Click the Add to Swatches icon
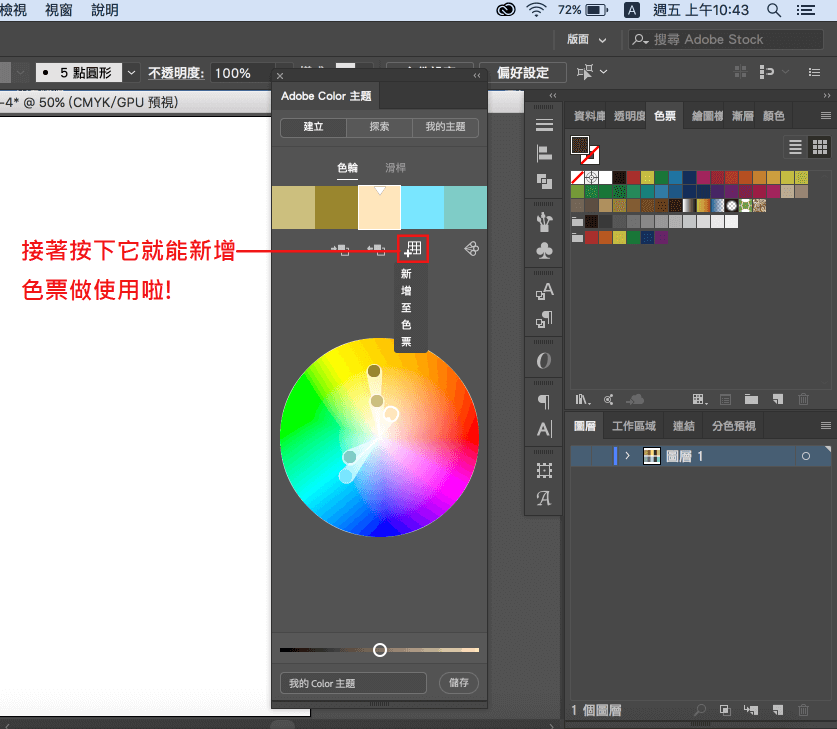Viewport: 837px width, 729px height. click(x=414, y=248)
